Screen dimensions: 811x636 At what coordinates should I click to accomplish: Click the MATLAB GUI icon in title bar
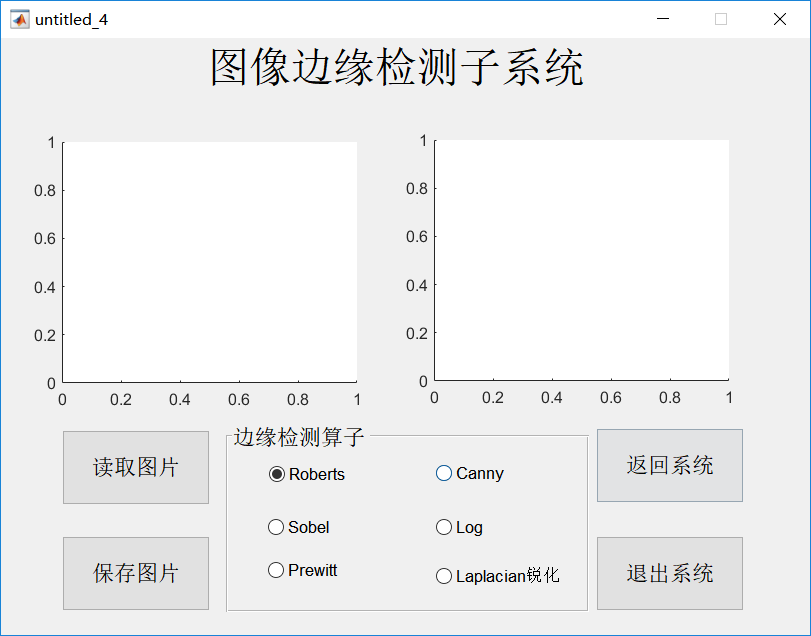click(18, 18)
